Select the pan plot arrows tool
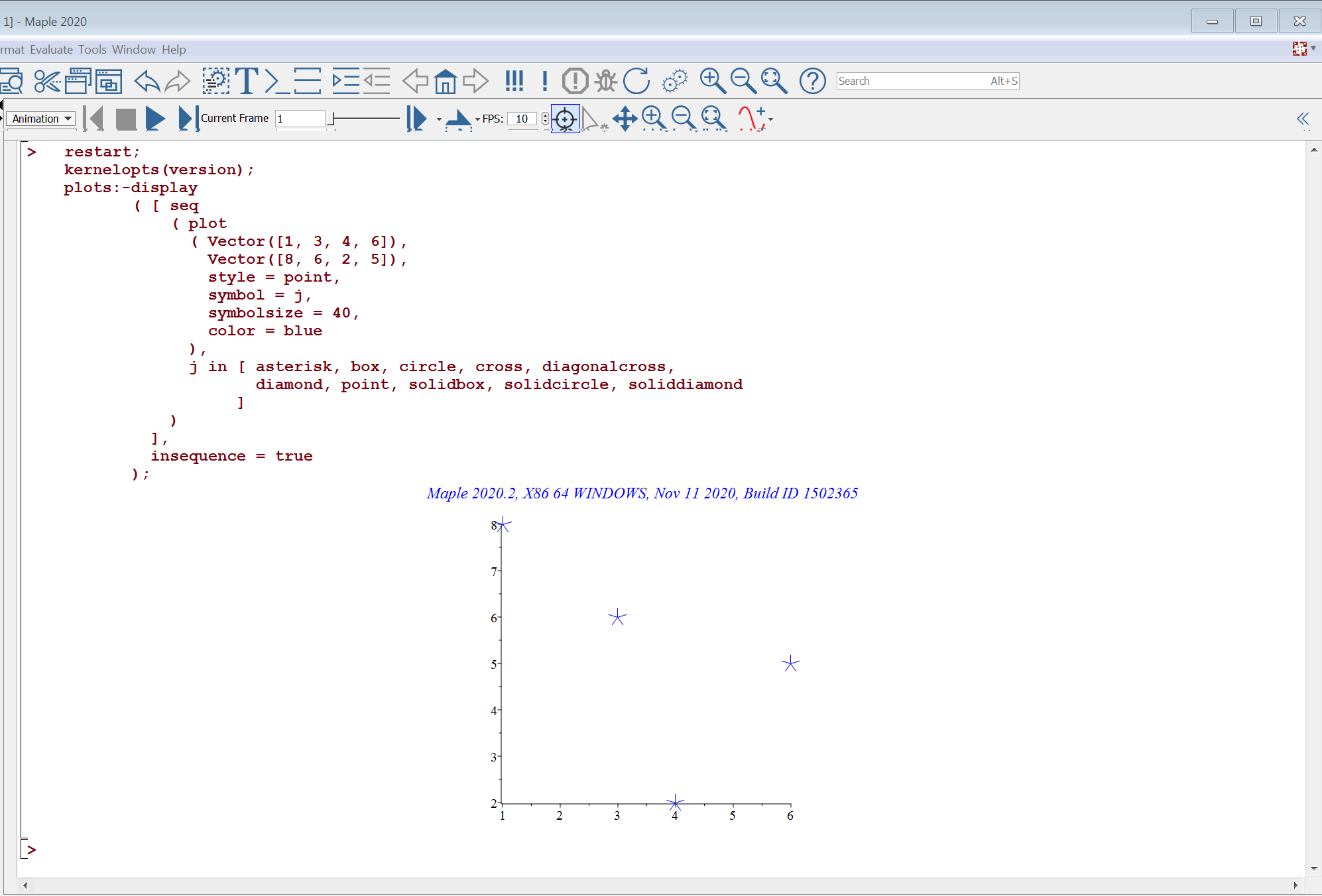1322x896 pixels. (x=625, y=119)
